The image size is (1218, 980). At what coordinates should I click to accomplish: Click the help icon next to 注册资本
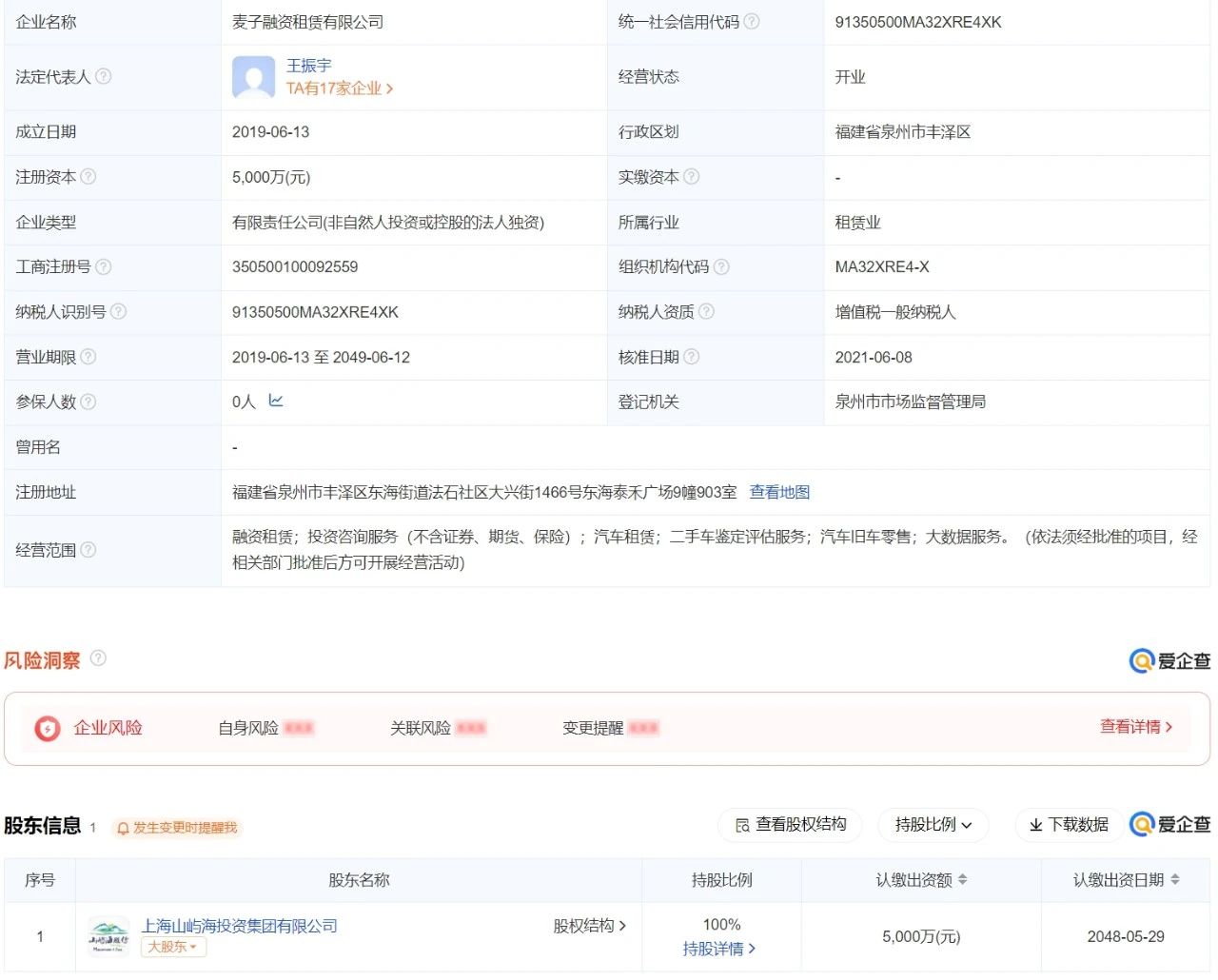point(88,176)
